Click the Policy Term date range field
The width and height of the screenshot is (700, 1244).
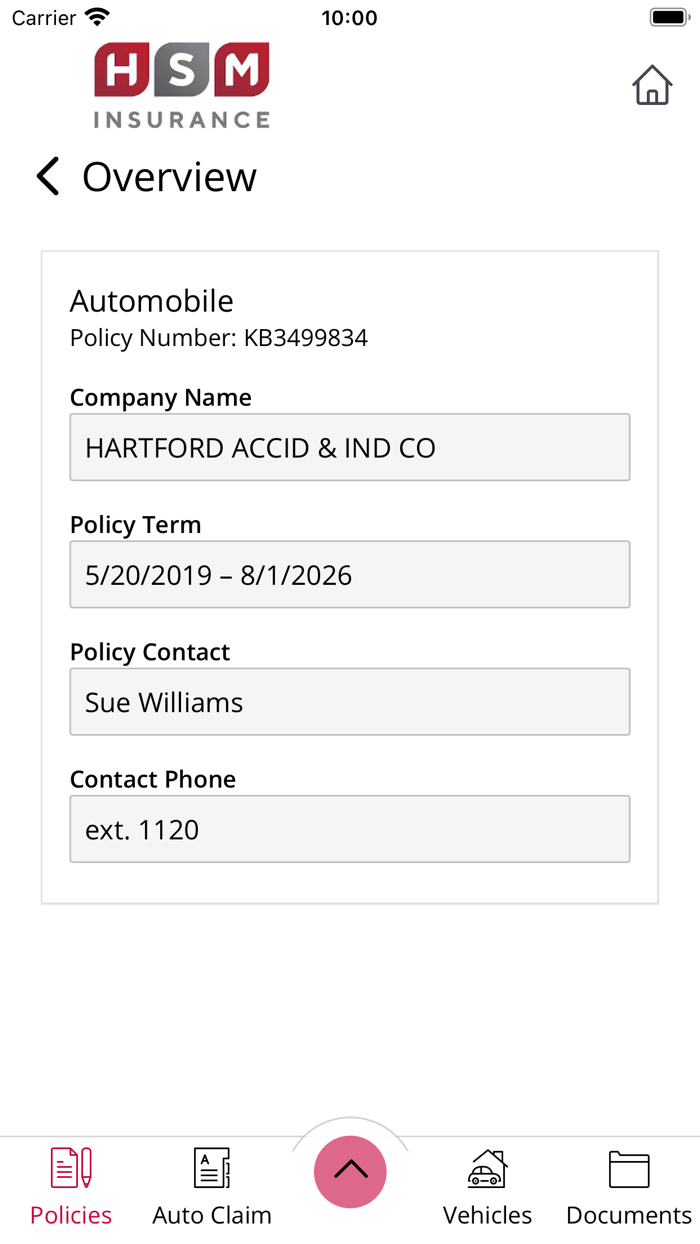[350, 574]
